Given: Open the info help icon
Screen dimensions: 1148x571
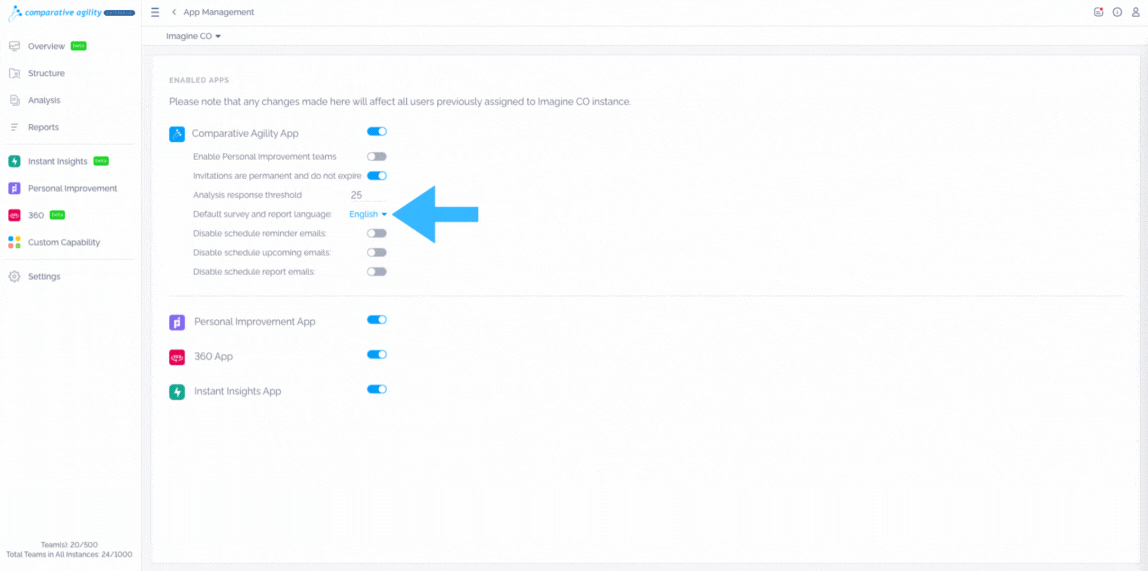Looking at the screenshot, I should pos(1117,12).
